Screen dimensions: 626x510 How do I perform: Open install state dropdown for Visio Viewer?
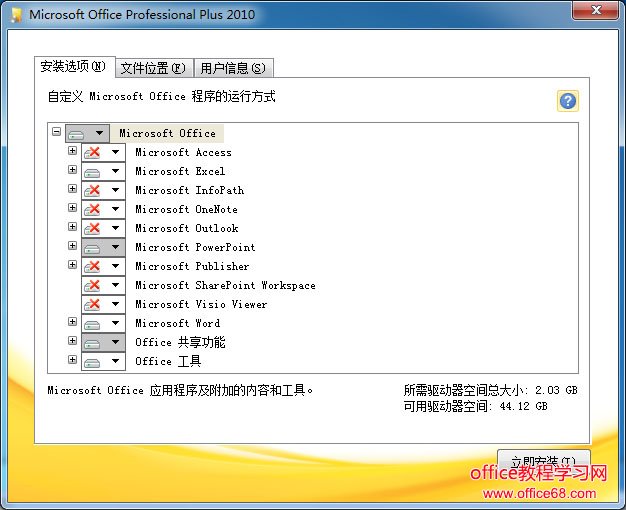(x=103, y=304)
